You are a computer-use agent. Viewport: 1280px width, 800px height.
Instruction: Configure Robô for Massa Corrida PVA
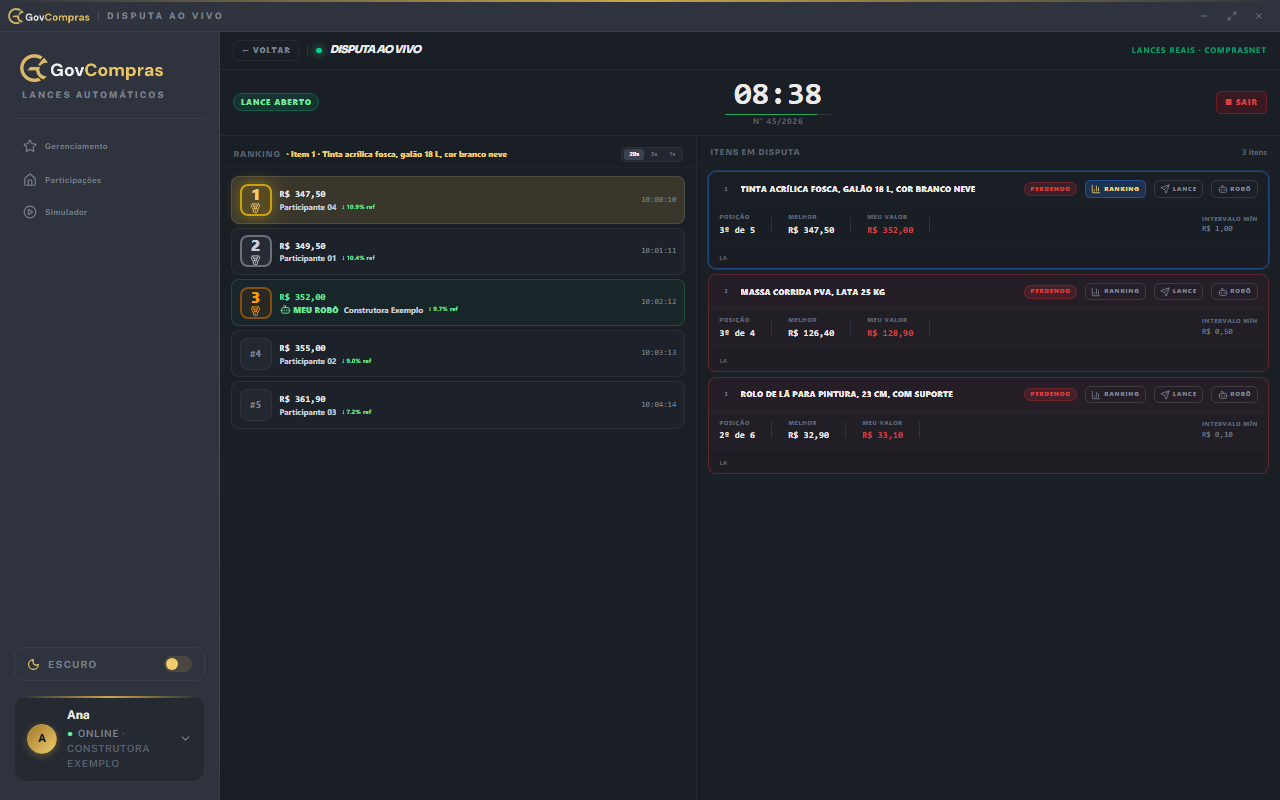tap(1234, 292)
